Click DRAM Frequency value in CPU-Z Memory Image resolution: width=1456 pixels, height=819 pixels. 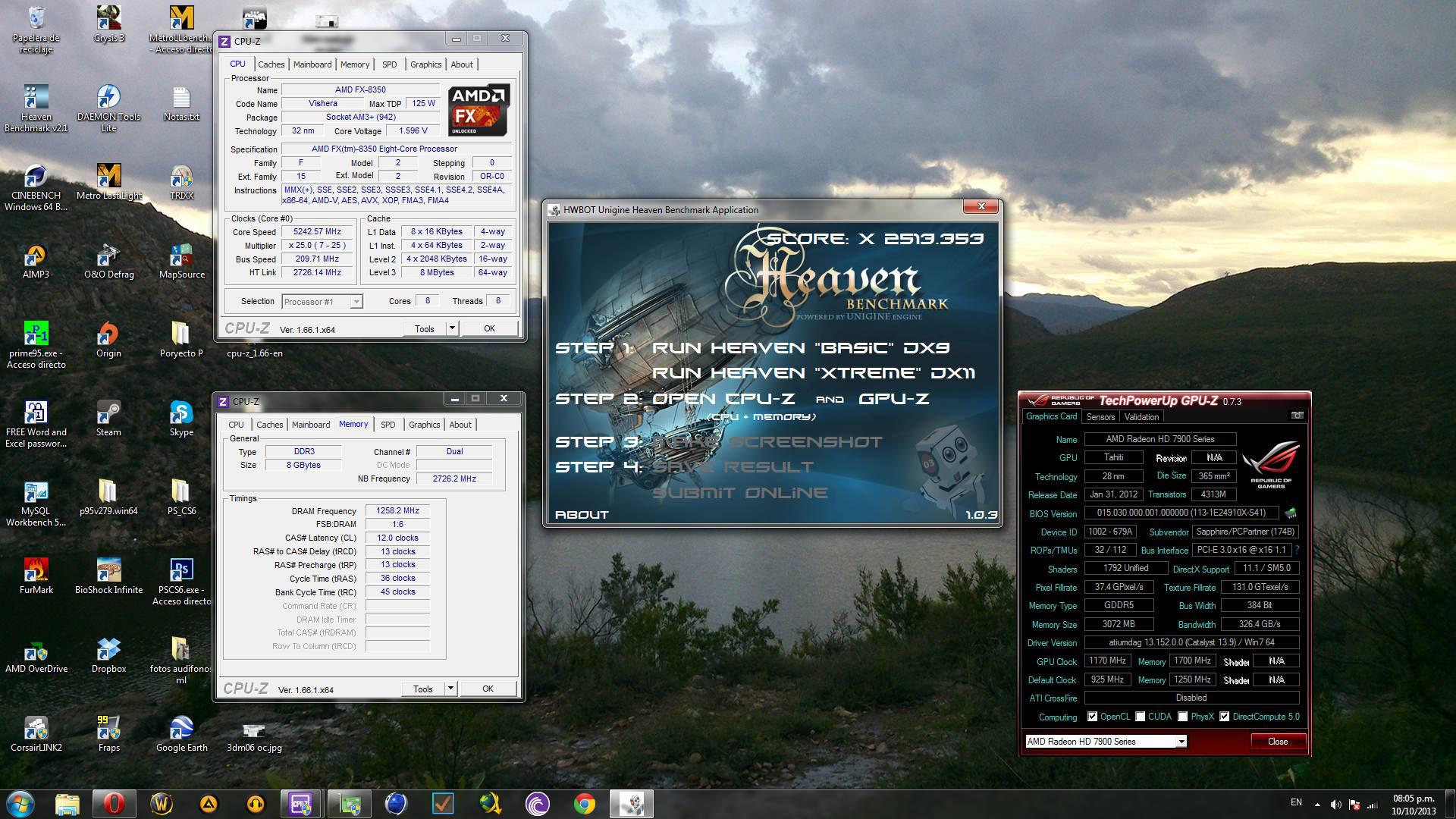point(397,510)
